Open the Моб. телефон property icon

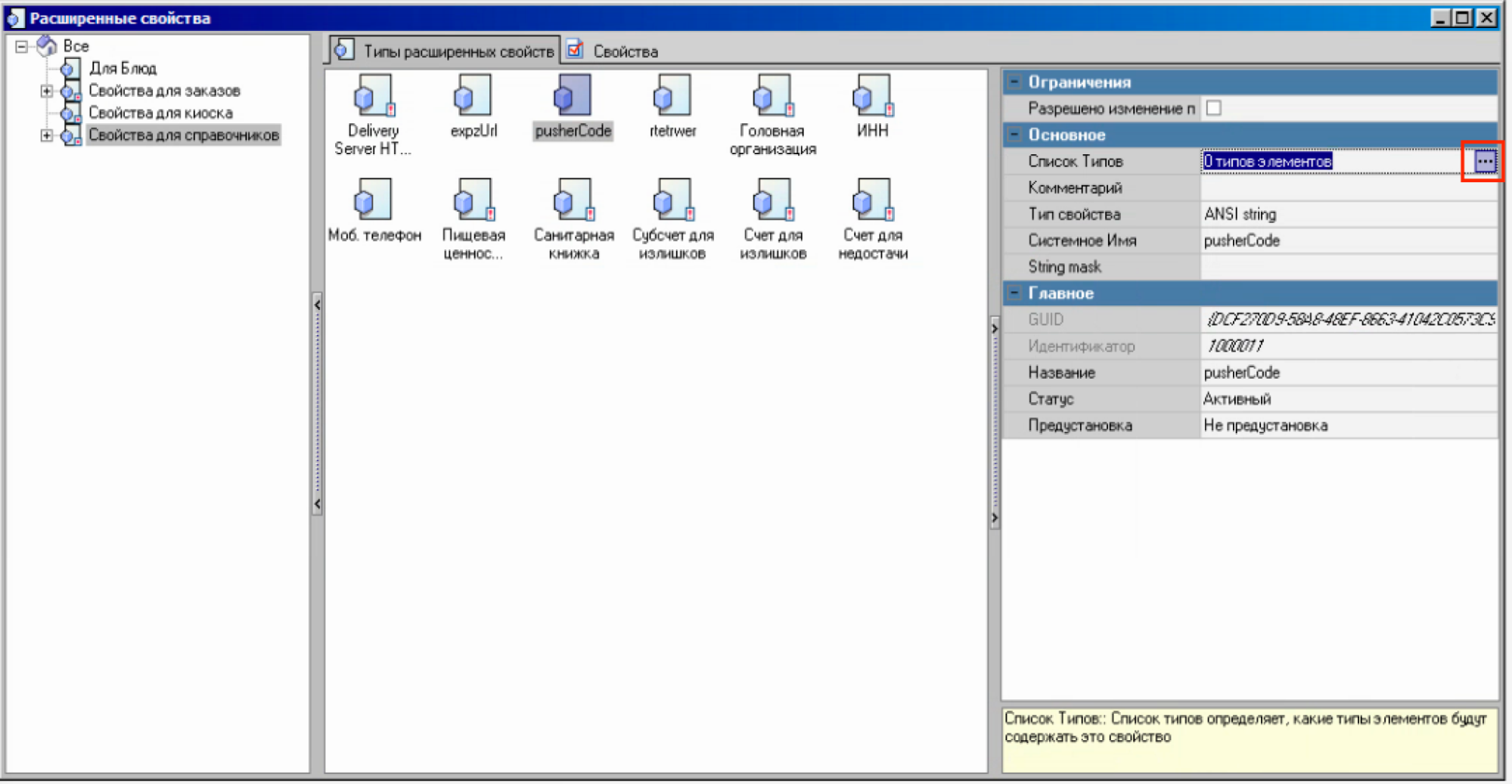(374, 201)
